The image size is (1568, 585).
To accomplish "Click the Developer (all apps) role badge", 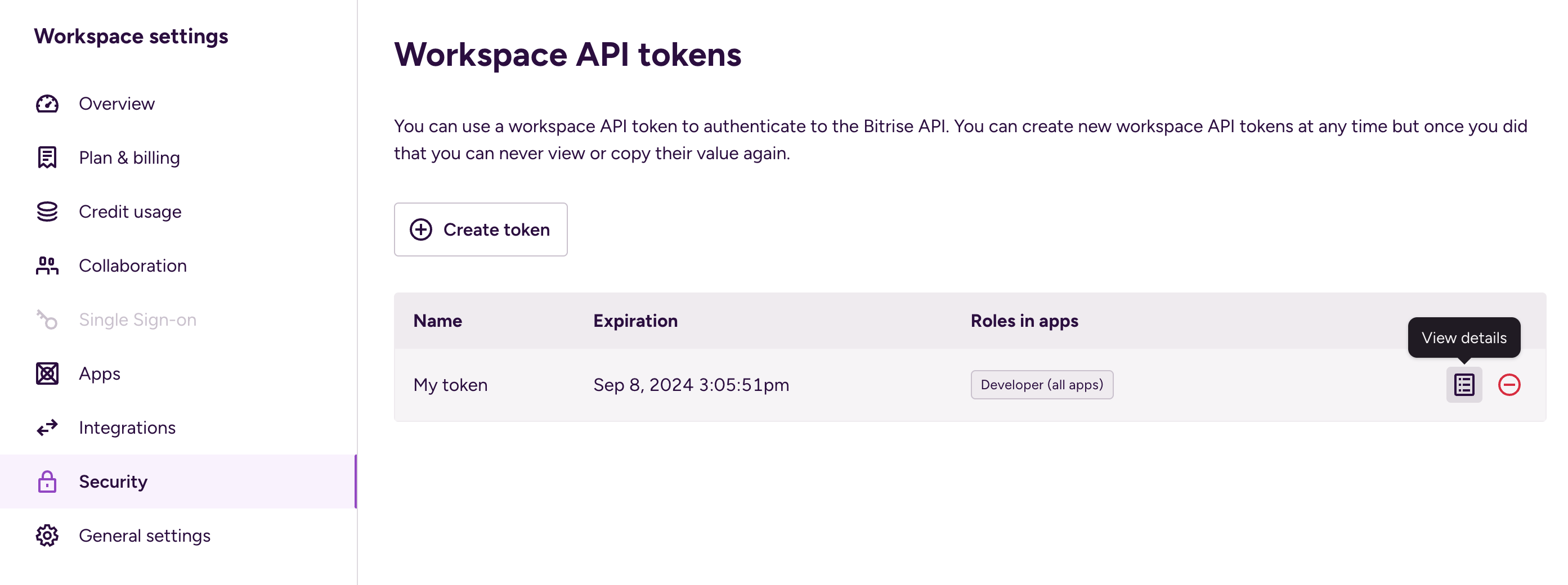I will [x=1041, y=384].
